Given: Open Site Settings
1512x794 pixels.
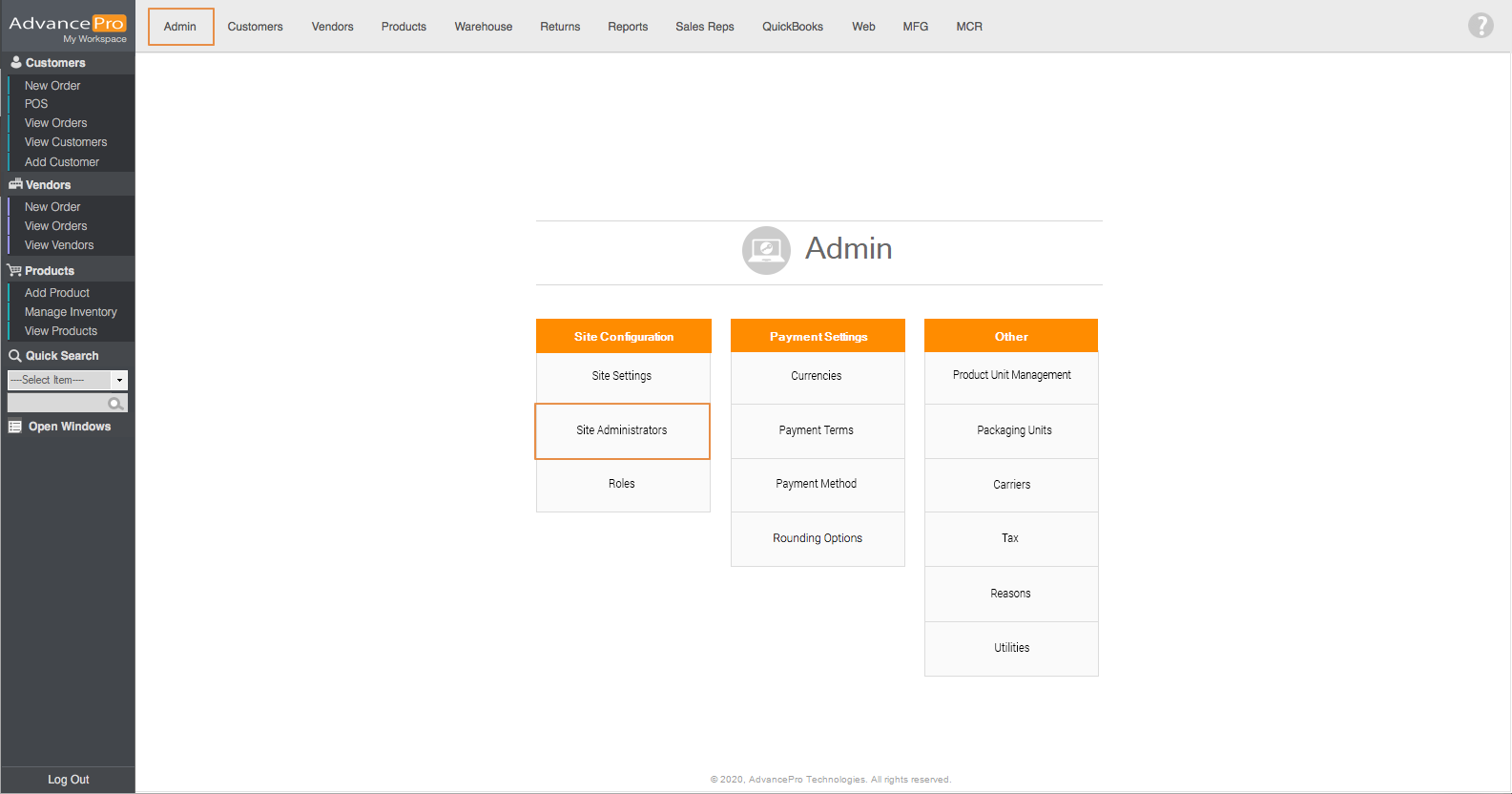Looking at the screenshot, I should pyautogui.click(x=622, y=376).
